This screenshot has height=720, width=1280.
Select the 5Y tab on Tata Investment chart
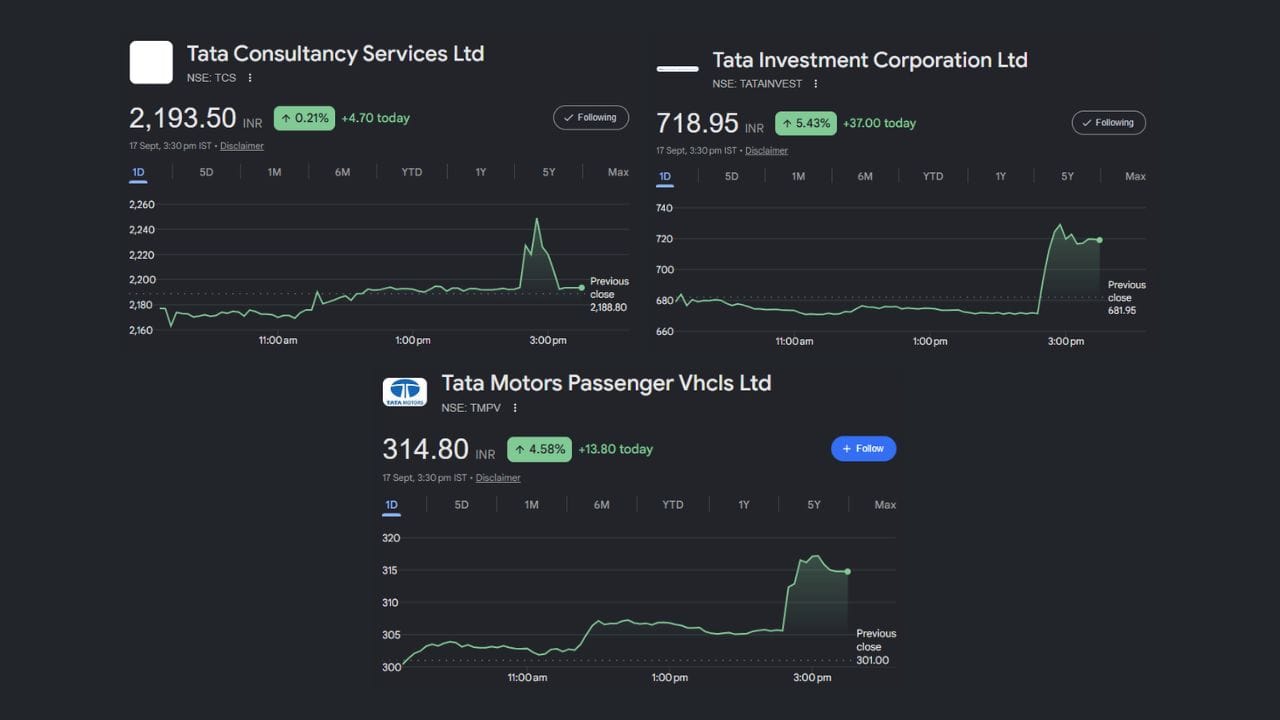point(1068,176)
